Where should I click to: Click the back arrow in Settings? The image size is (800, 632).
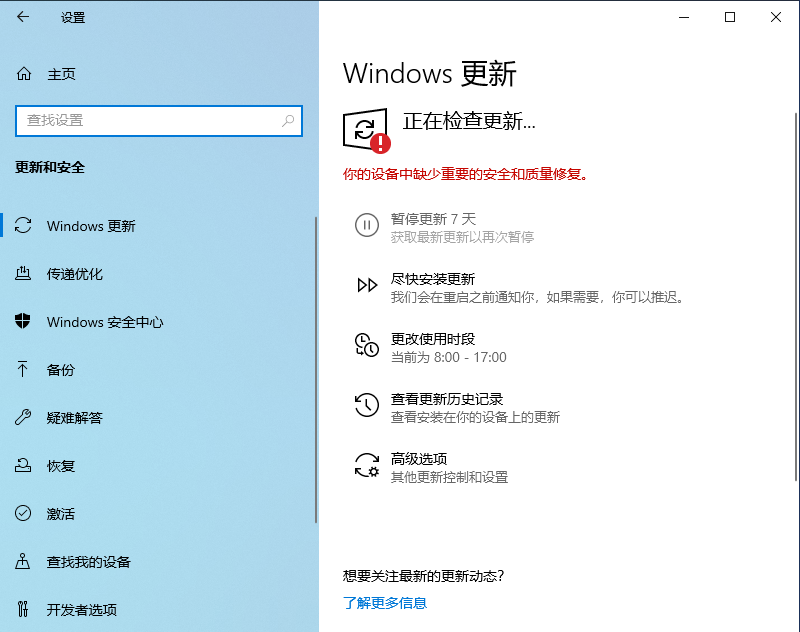point(23,17)
